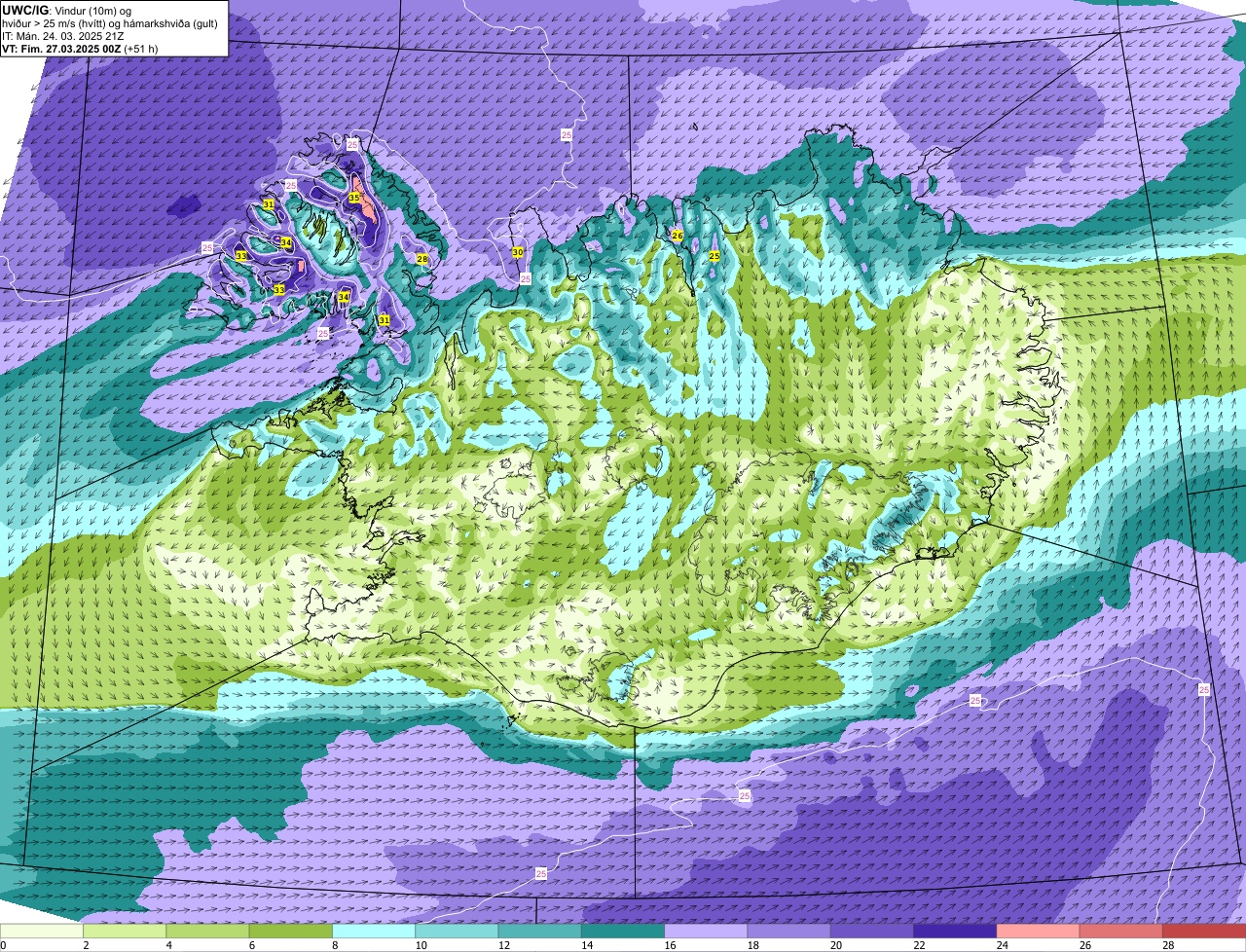Click the 6–8 m/s olive green legend swatch
Screen dimensions: 1246x952
[291, 932]
